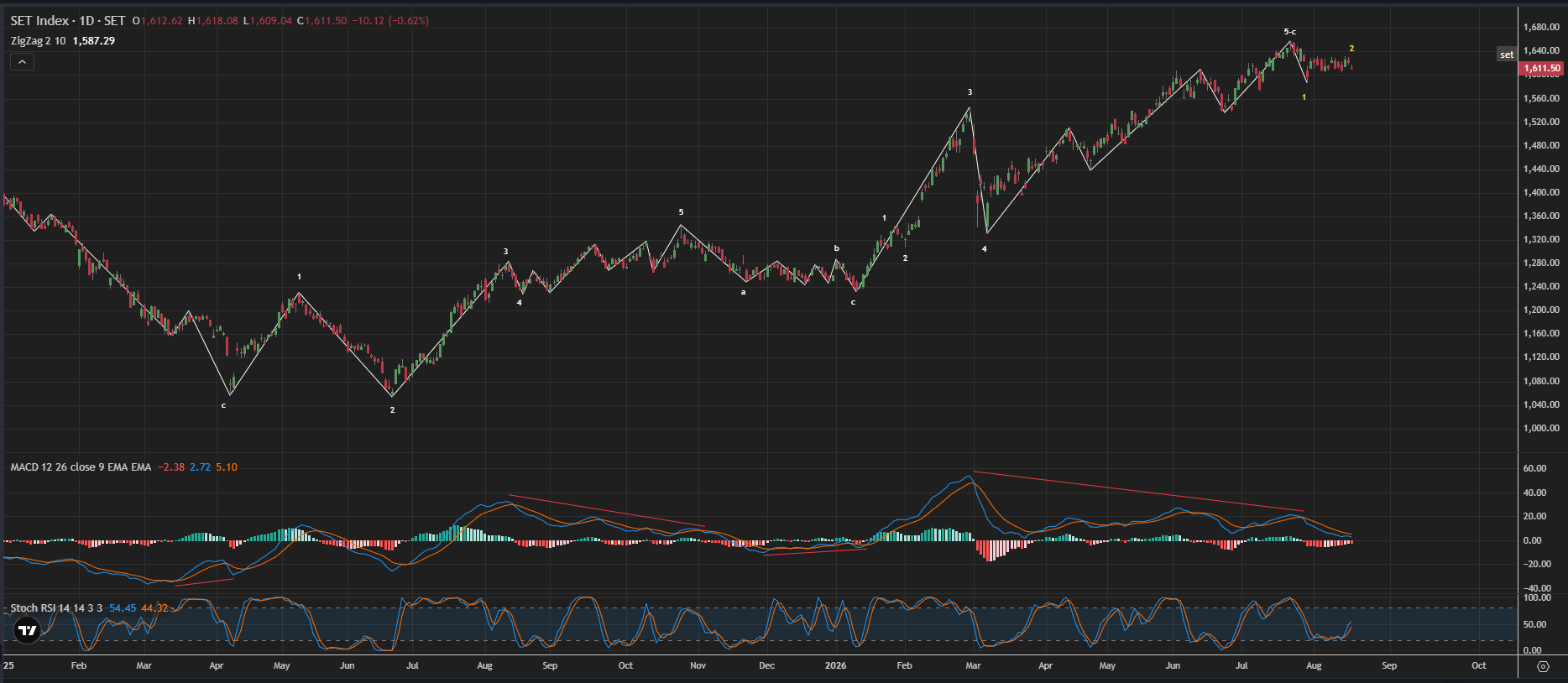The width and height of the screenshot is (1568, 683).
Task: Click the change value −10.12 (−0.62%)
Action: (391, 20)
